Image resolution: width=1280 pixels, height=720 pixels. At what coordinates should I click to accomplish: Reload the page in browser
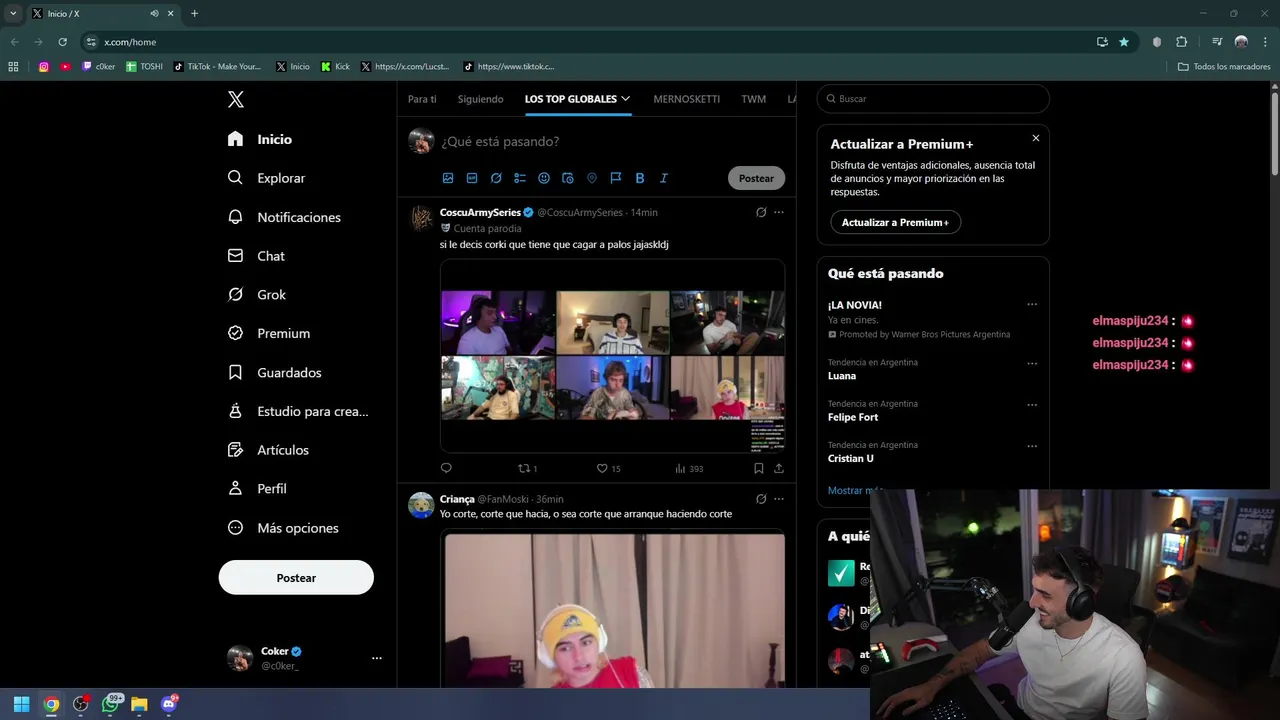[x=62, y=42]
